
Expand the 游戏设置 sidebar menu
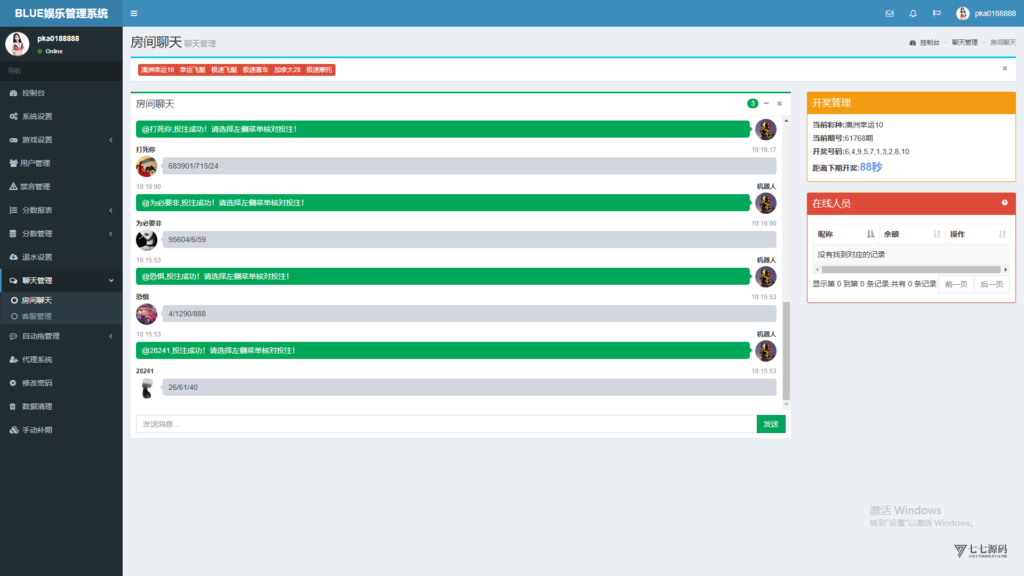click(x=37, y=140)
